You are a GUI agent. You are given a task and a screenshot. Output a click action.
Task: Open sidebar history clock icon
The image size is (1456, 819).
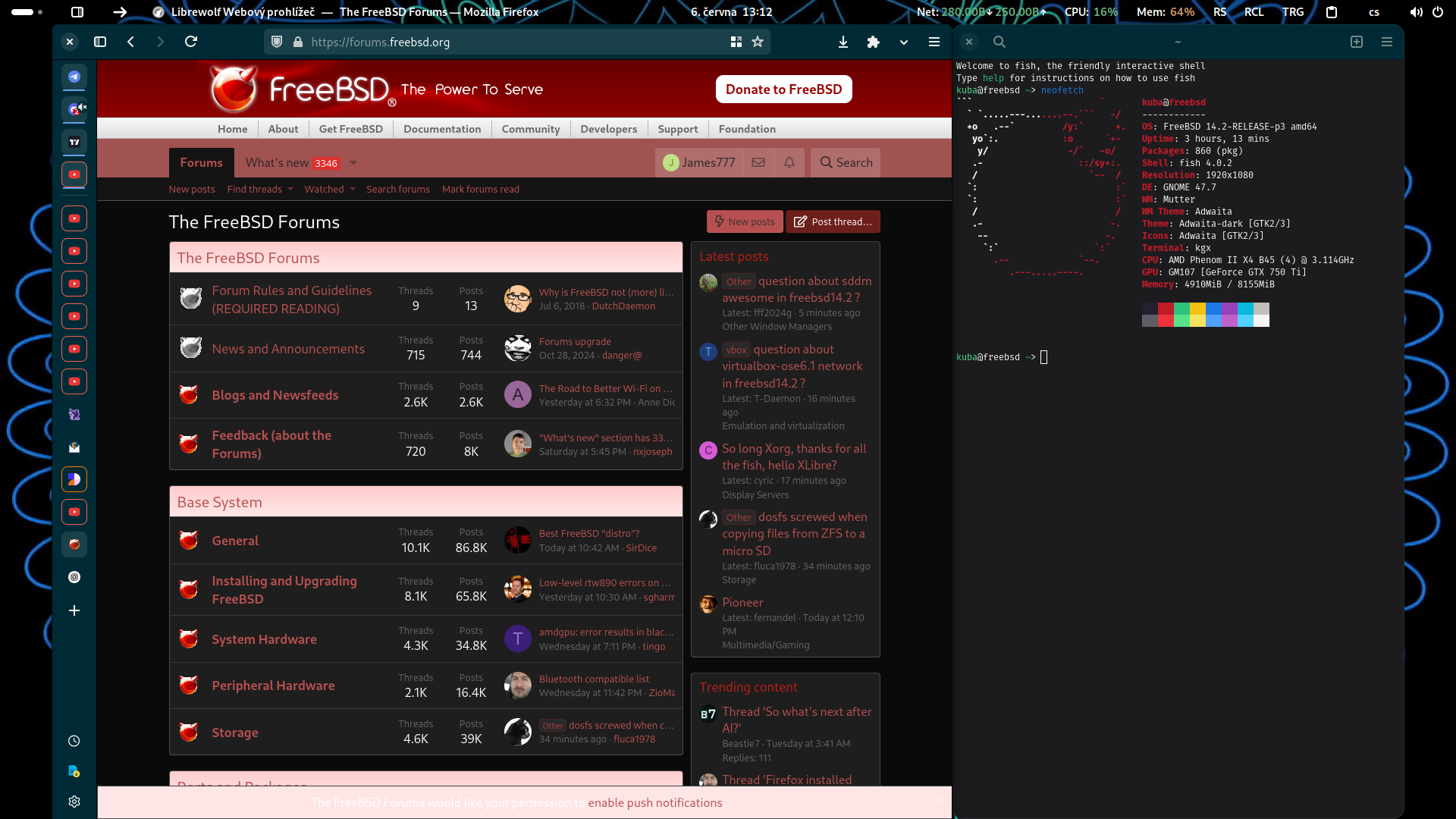tap(74, 741)
